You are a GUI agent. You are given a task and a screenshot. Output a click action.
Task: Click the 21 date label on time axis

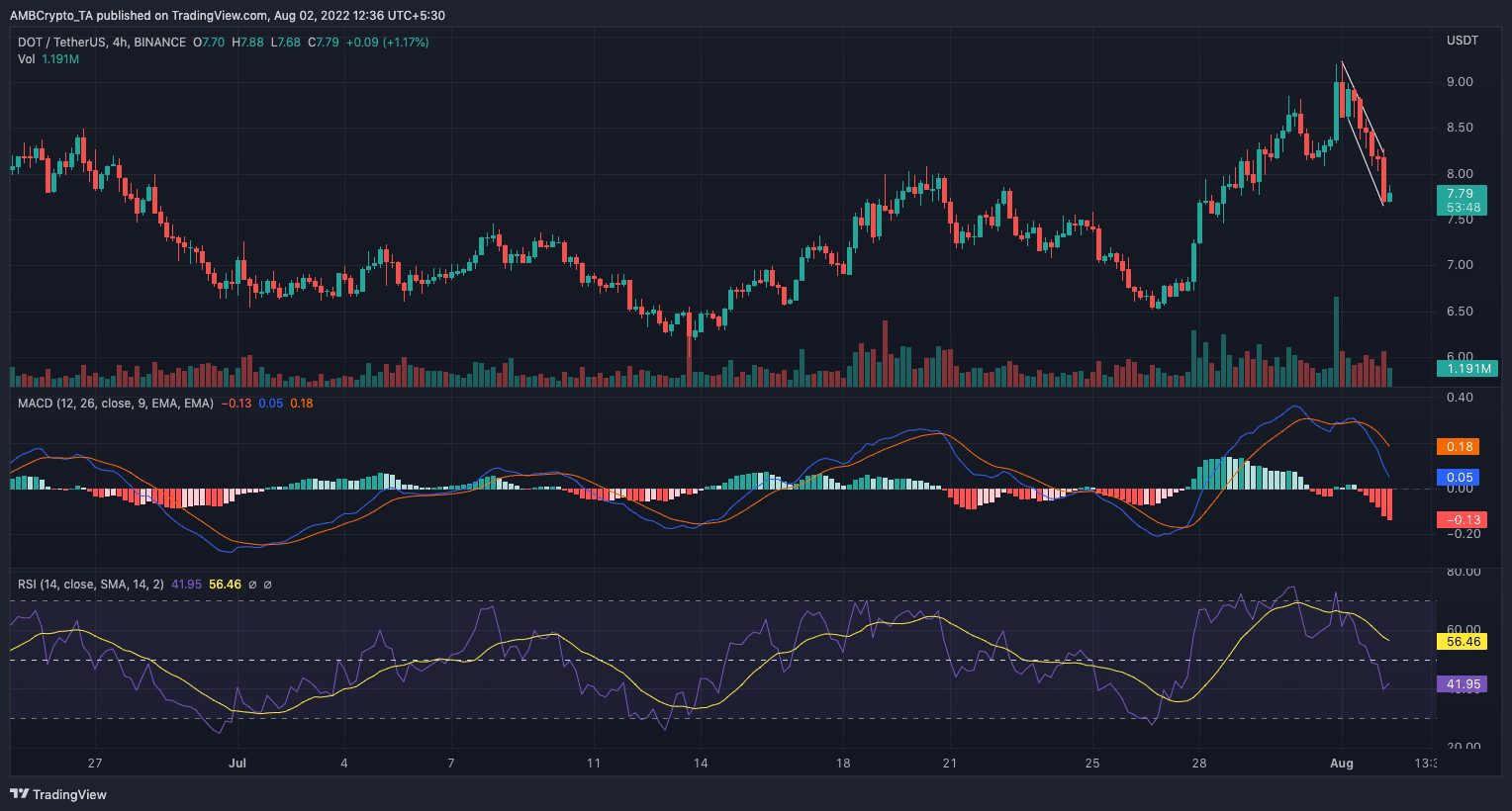click(950, 764)
